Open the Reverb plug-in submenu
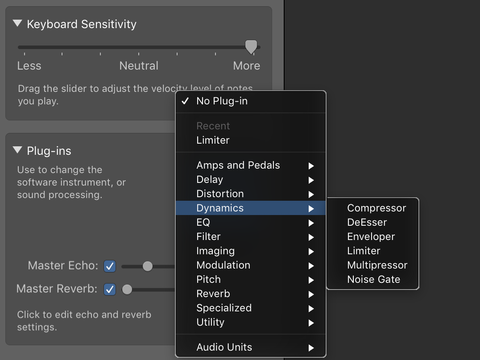 click(251, 294)
